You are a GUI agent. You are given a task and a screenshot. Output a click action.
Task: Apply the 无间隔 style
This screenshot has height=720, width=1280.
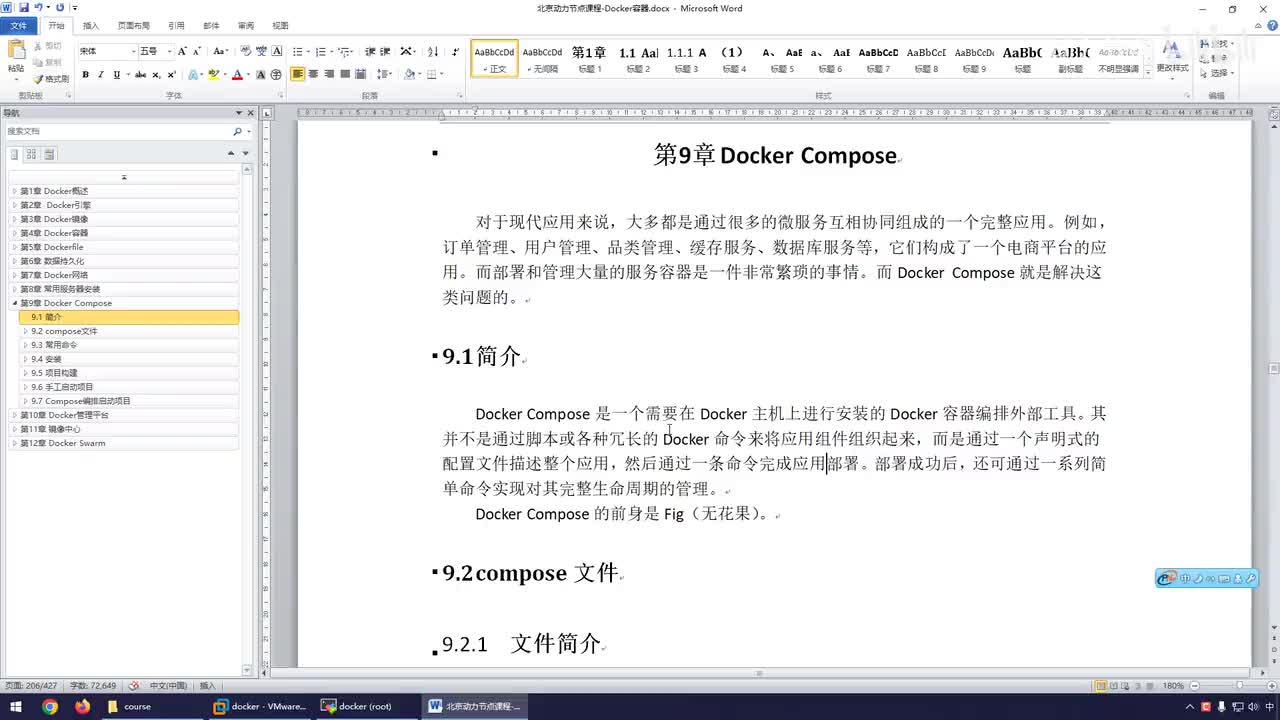coord(542,59)
